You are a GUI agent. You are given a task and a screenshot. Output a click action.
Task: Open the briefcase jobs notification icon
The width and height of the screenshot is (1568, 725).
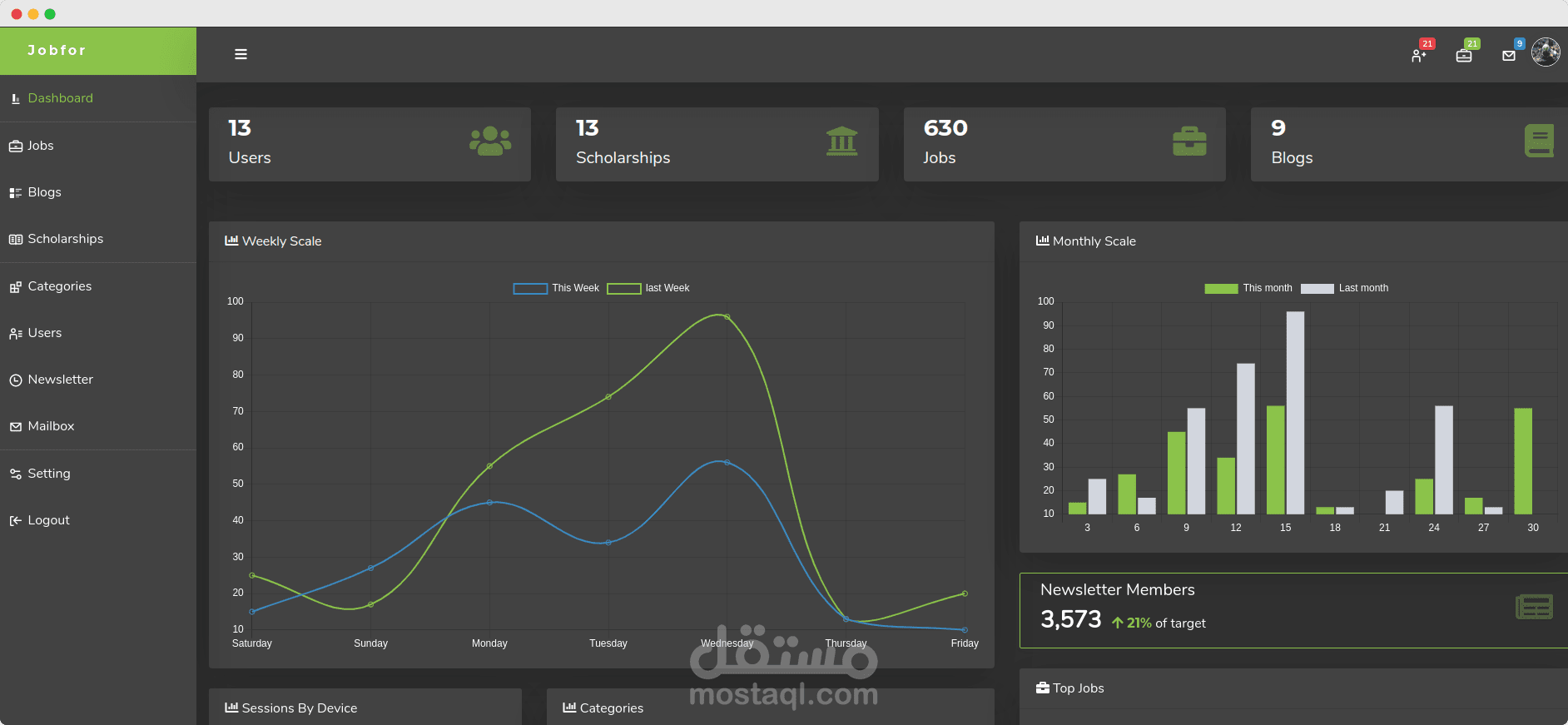(x=1464, y=56)
